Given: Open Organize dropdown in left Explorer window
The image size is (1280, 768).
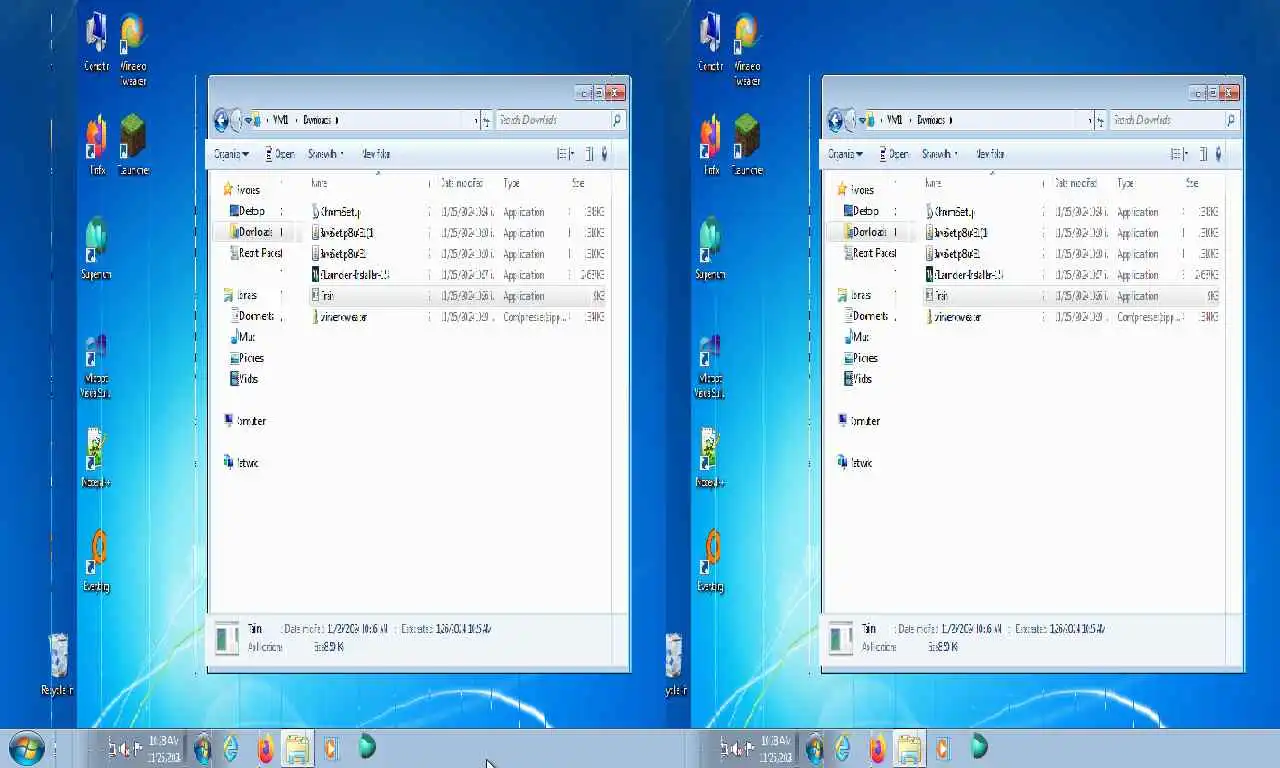Looking at the screenshot, I should (x=231, y=154).
